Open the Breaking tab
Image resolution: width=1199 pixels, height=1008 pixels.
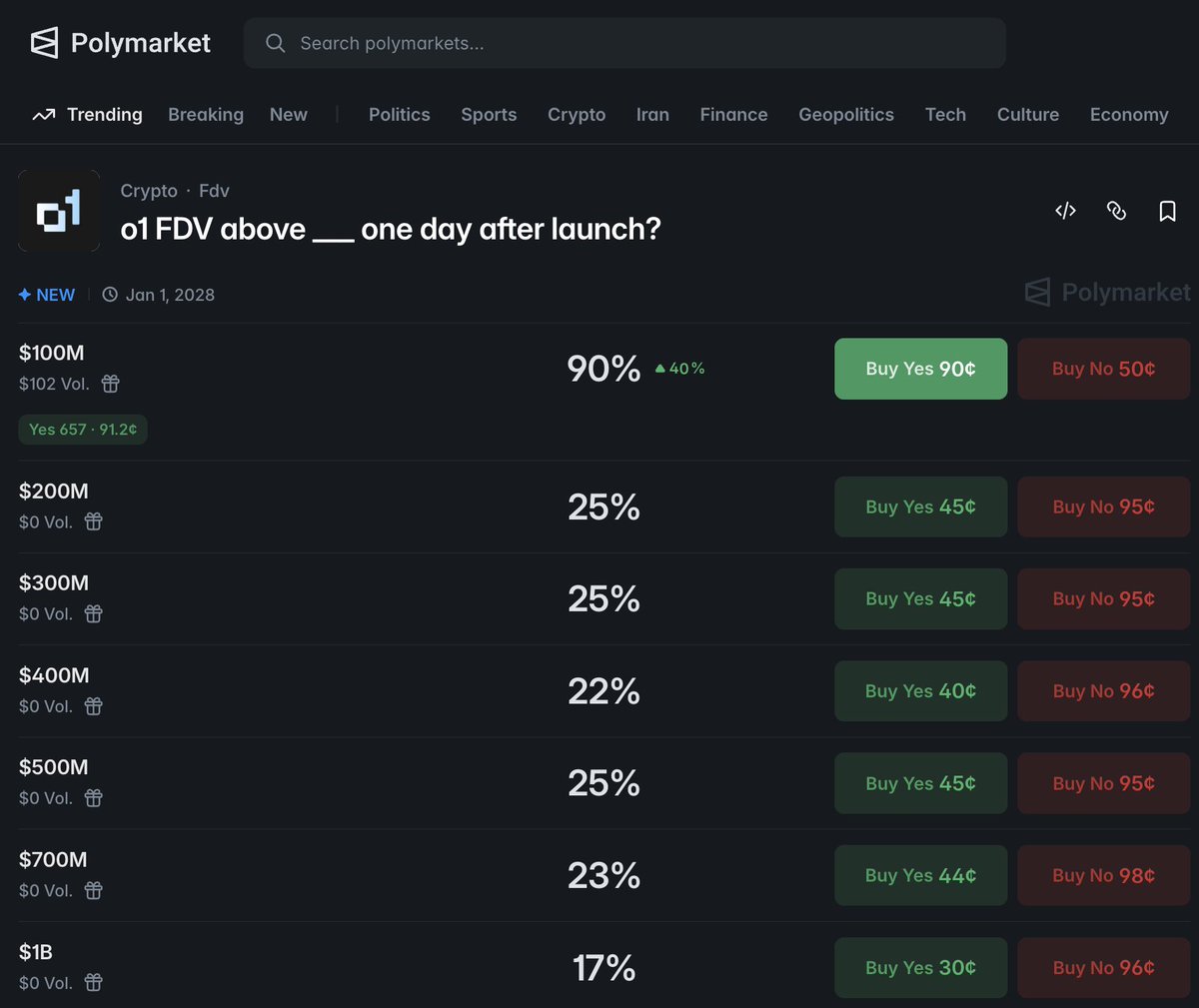click(206, 115)
